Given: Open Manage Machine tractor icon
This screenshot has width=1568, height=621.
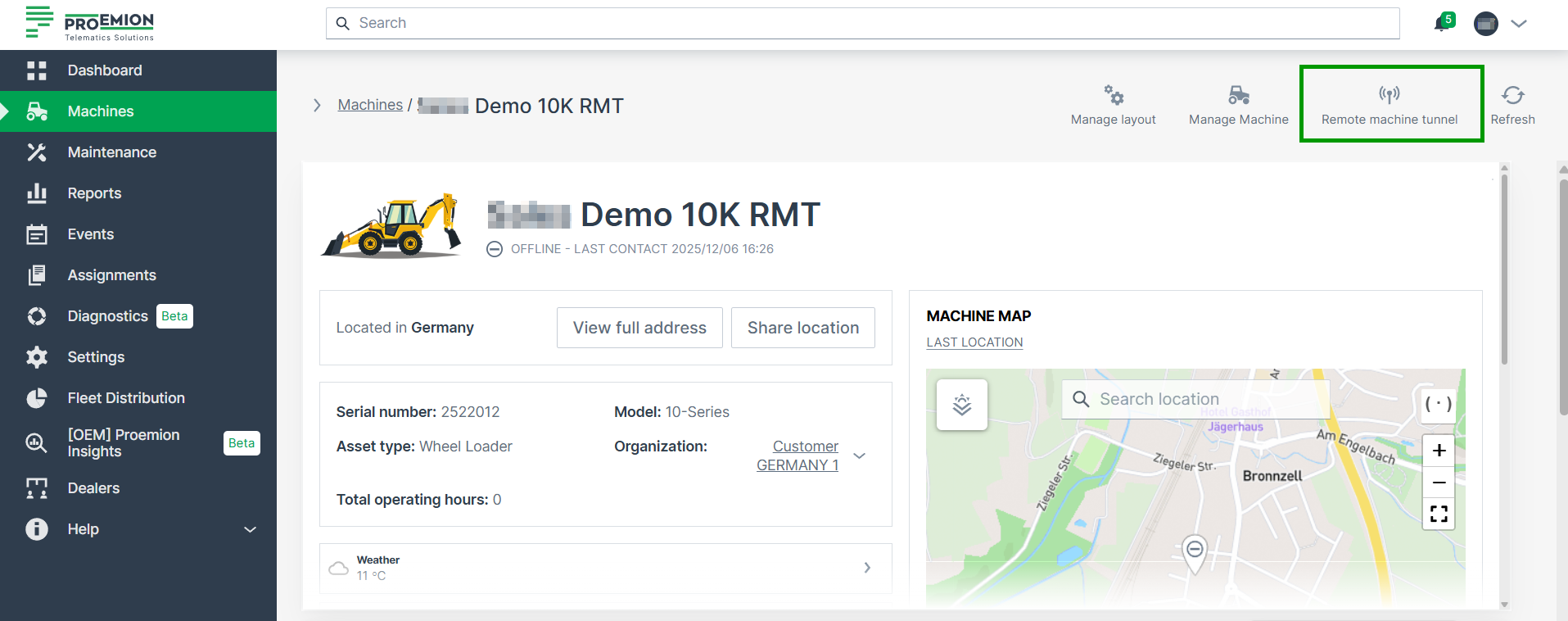Looking at the screenshot, I should click(x=1238, y=96).
